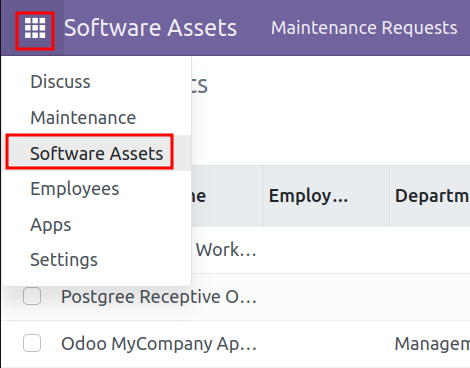This screenshot has width=470, height=368.
Task: Tick the checkbox for Odoo MyCompany row
Action: point(32,343)
